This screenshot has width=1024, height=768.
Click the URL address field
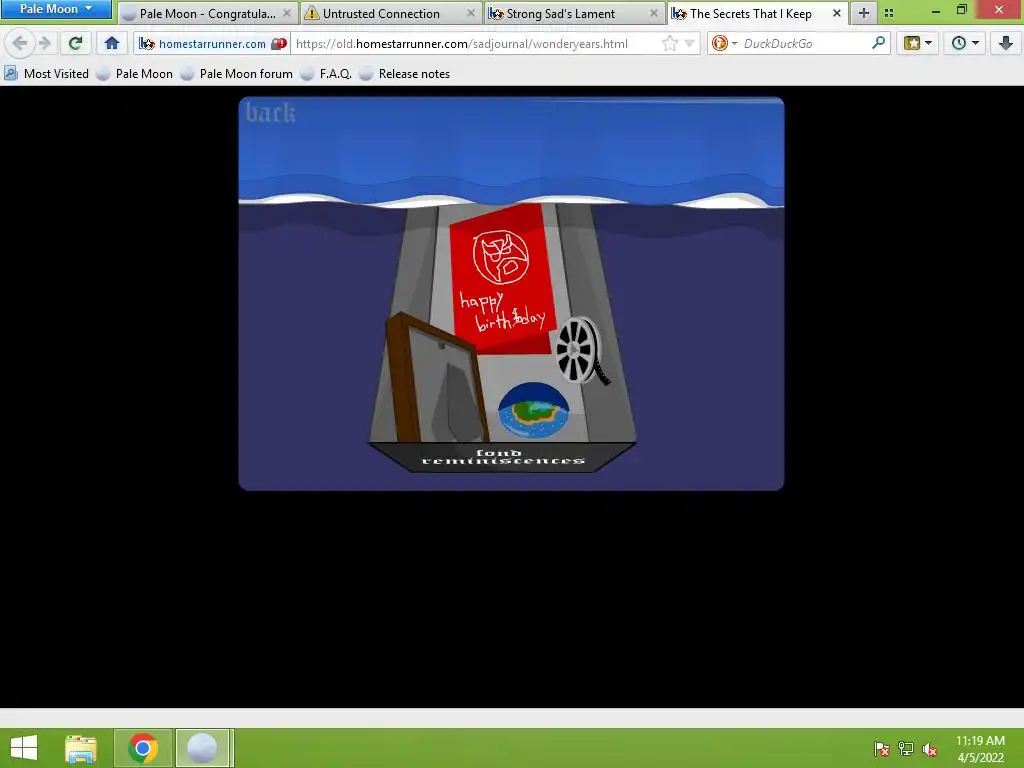(475, 44)
